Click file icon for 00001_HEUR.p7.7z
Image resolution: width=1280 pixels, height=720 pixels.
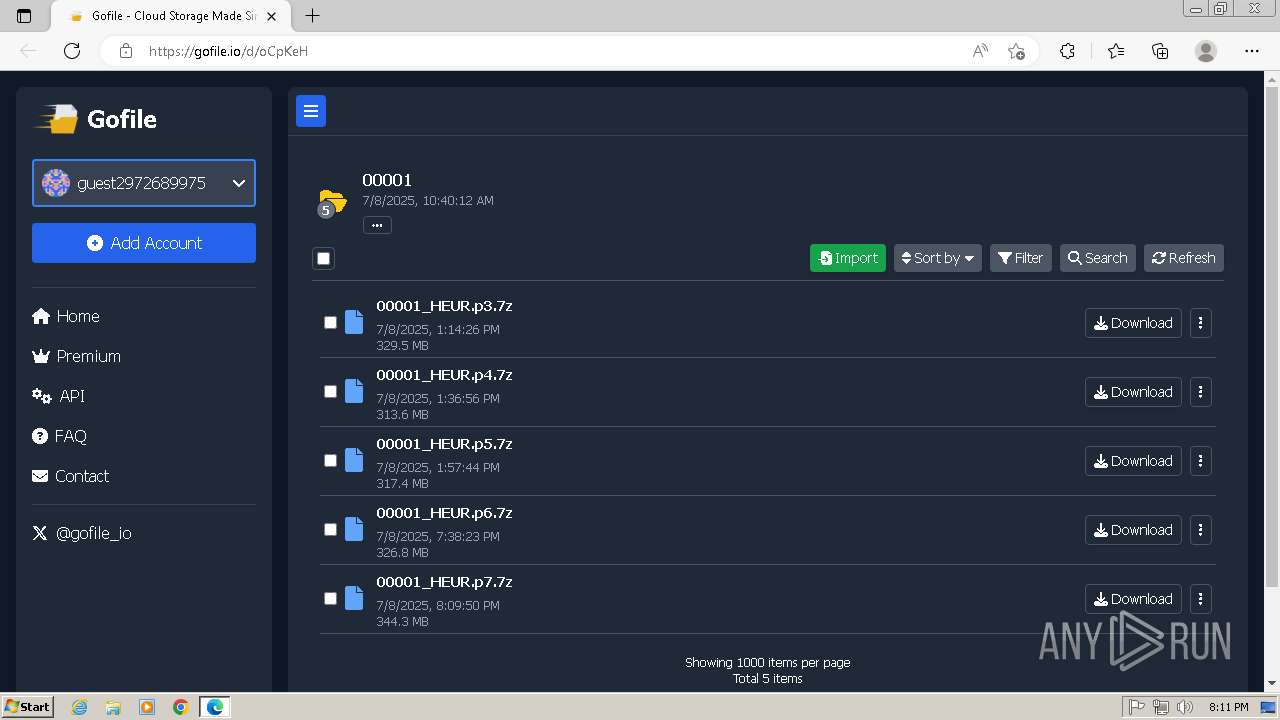pos(354,598)
